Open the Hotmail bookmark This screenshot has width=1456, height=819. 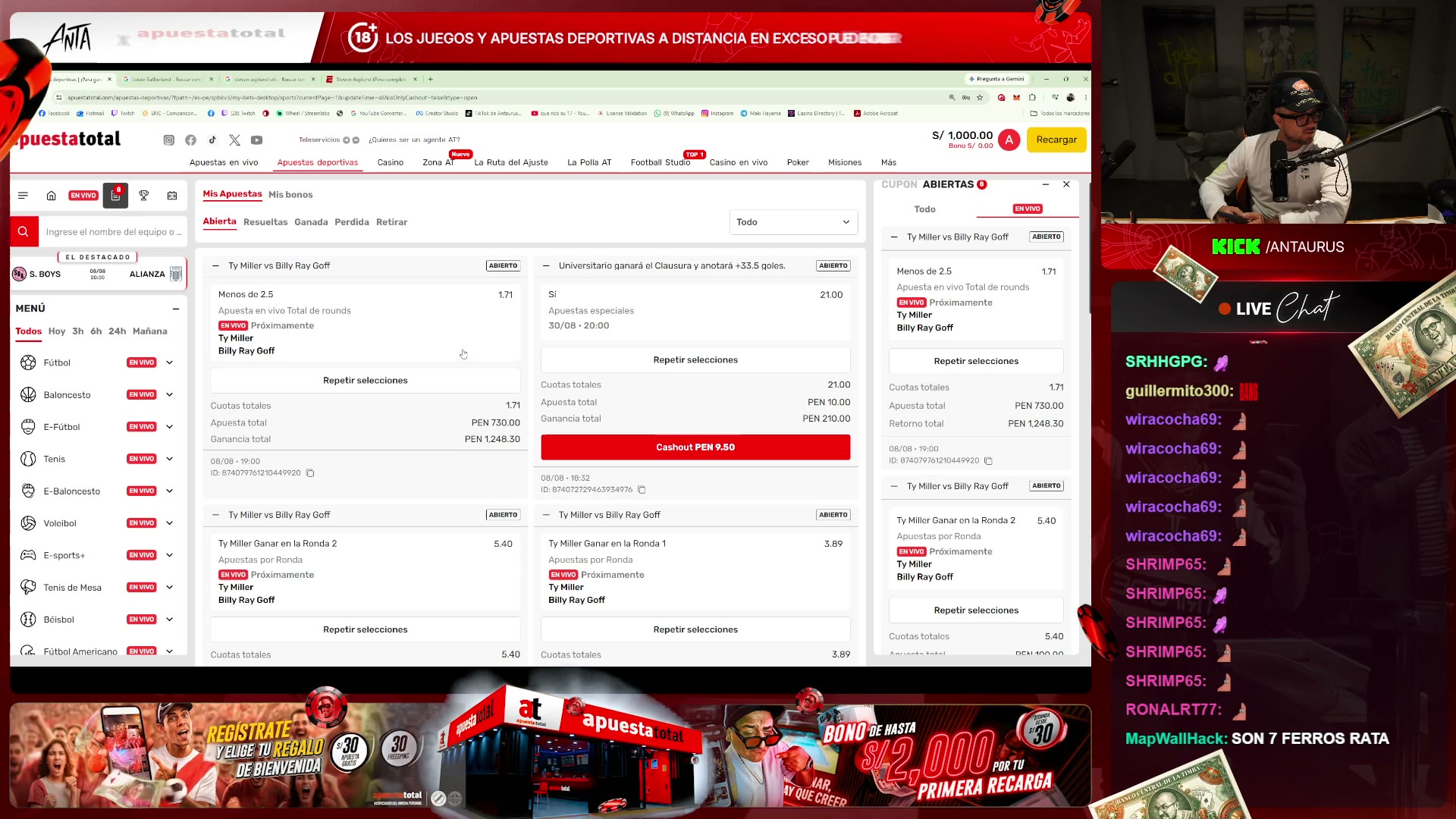point(90,114)
